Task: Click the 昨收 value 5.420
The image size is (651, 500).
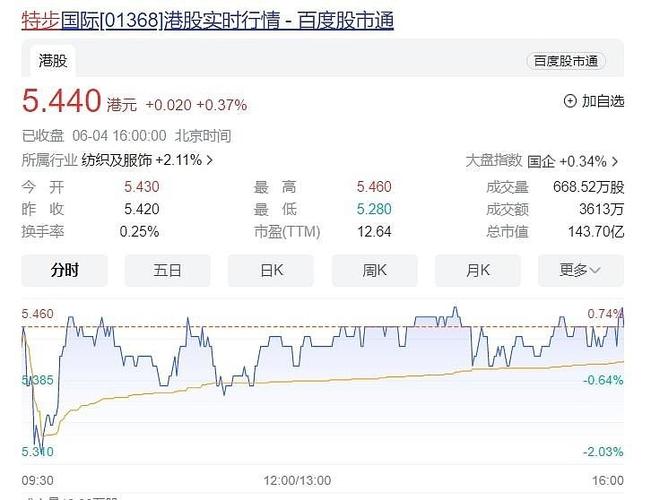Action: click(x=142, y=209)
